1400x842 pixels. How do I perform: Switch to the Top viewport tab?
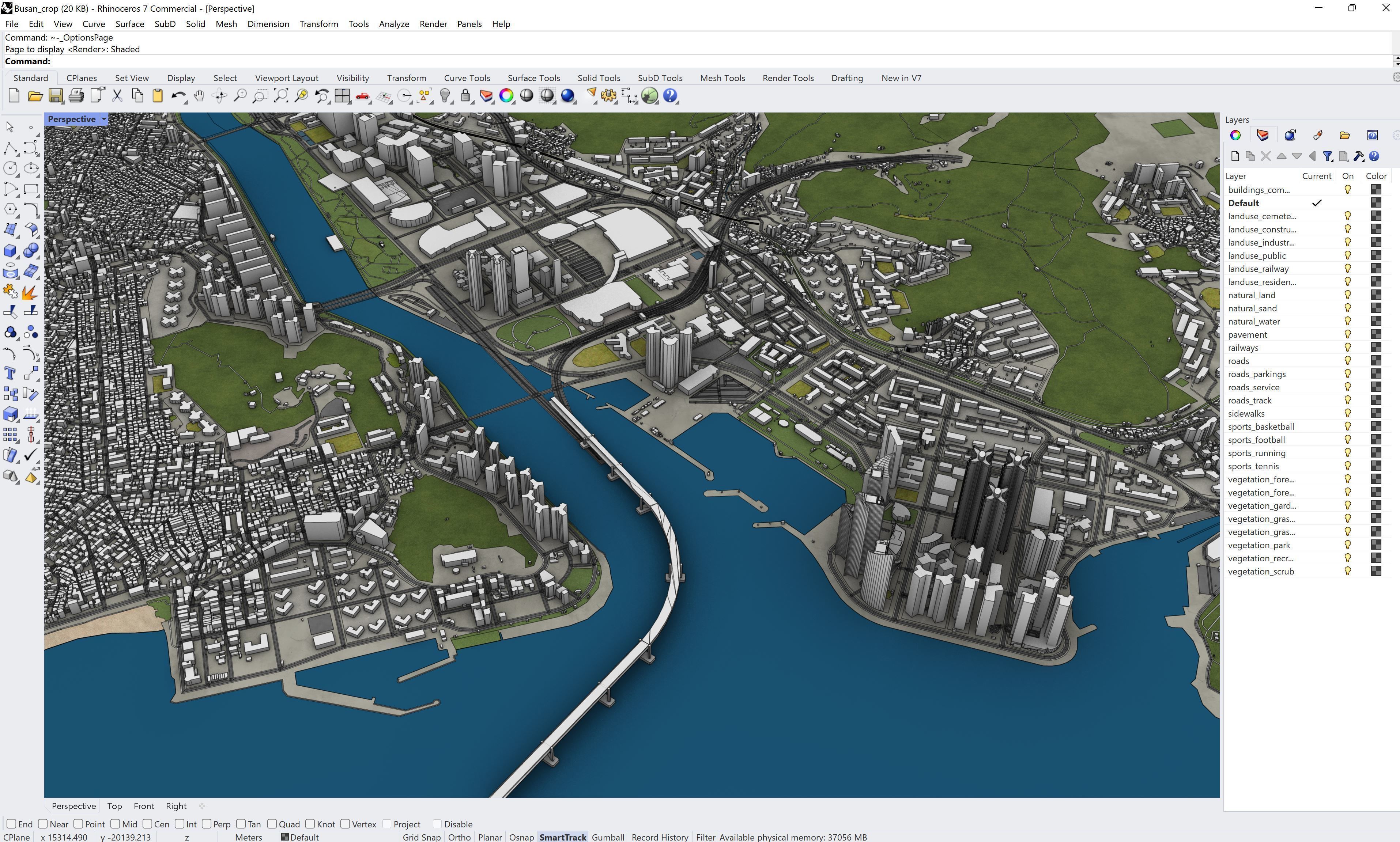[114, 806]
